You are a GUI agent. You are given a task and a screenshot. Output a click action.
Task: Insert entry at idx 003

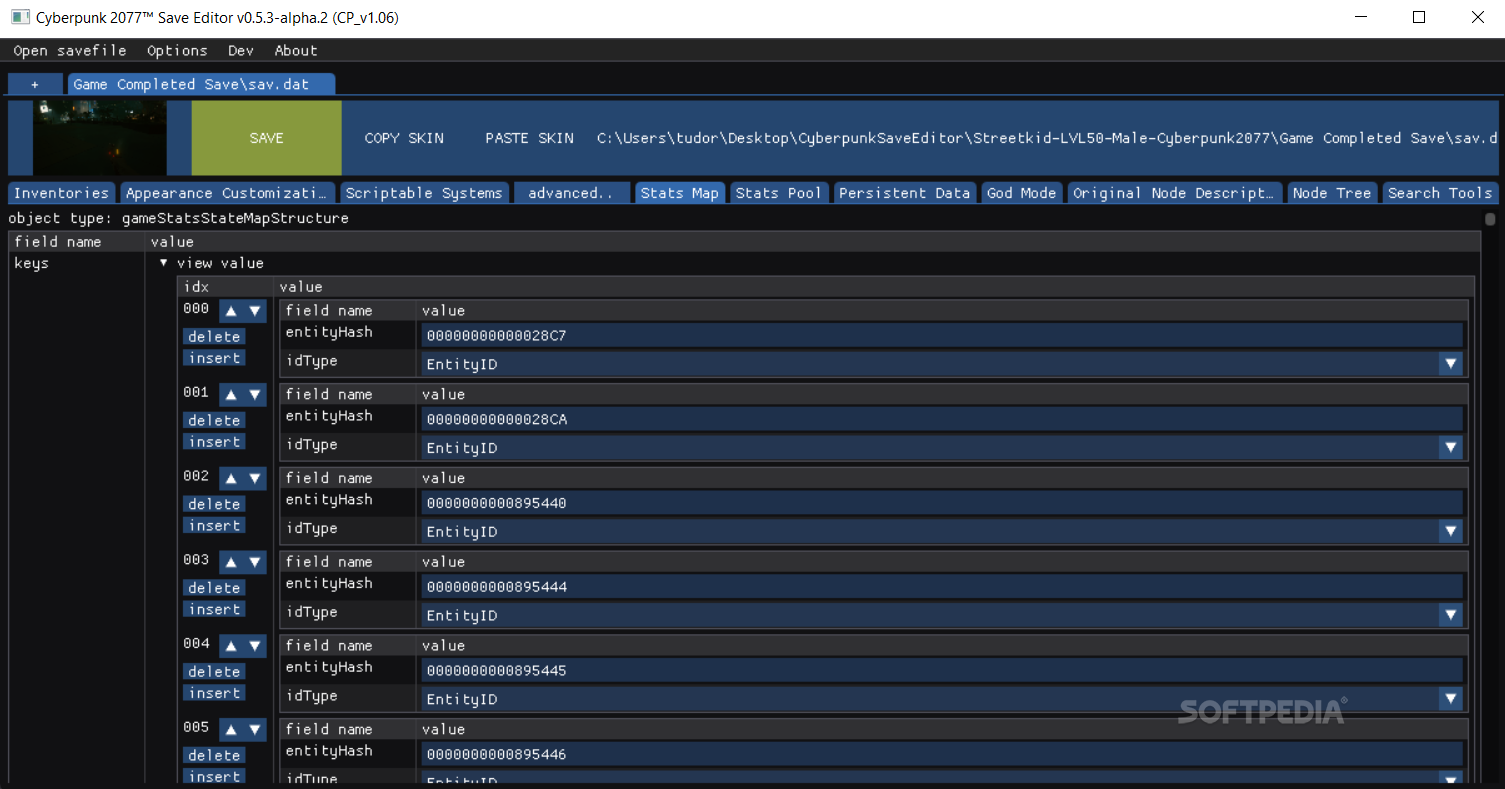(214, 609)
